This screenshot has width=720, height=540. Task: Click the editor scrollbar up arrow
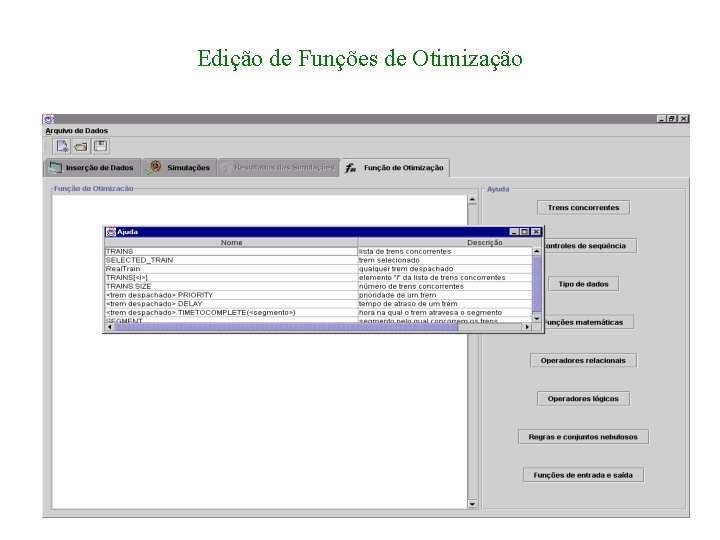click(472, 200)
